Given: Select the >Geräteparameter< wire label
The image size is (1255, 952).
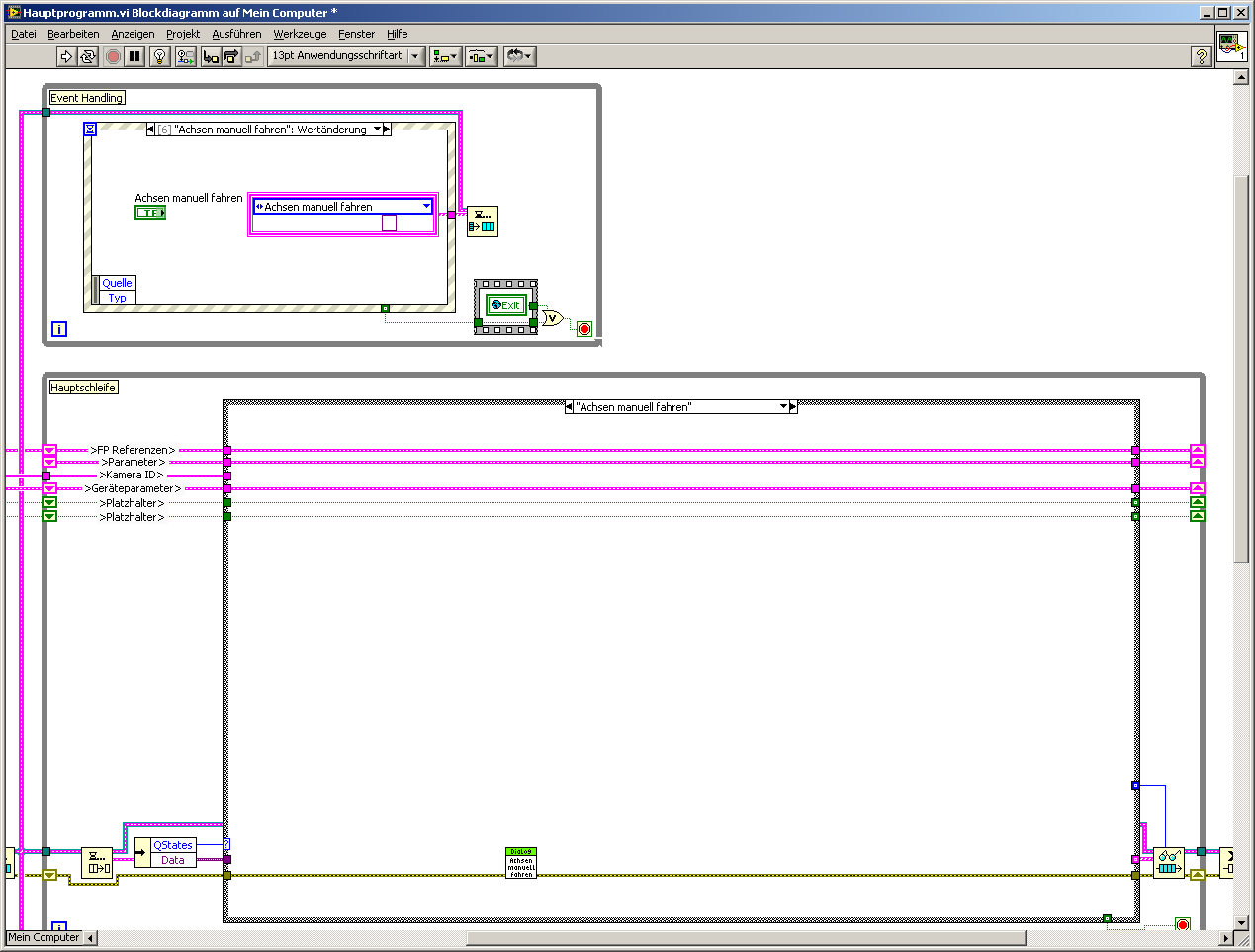Looking at the screenshot, I should tap(133, 488).
